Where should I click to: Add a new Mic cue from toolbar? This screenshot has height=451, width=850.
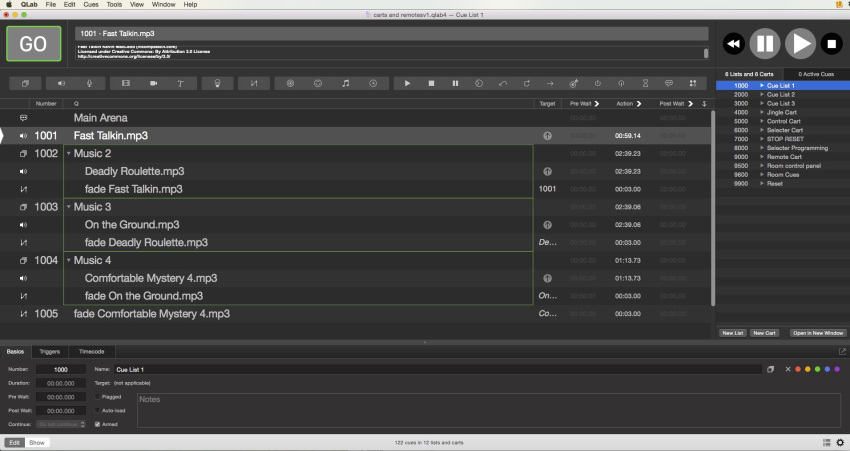tap(89, 83)
